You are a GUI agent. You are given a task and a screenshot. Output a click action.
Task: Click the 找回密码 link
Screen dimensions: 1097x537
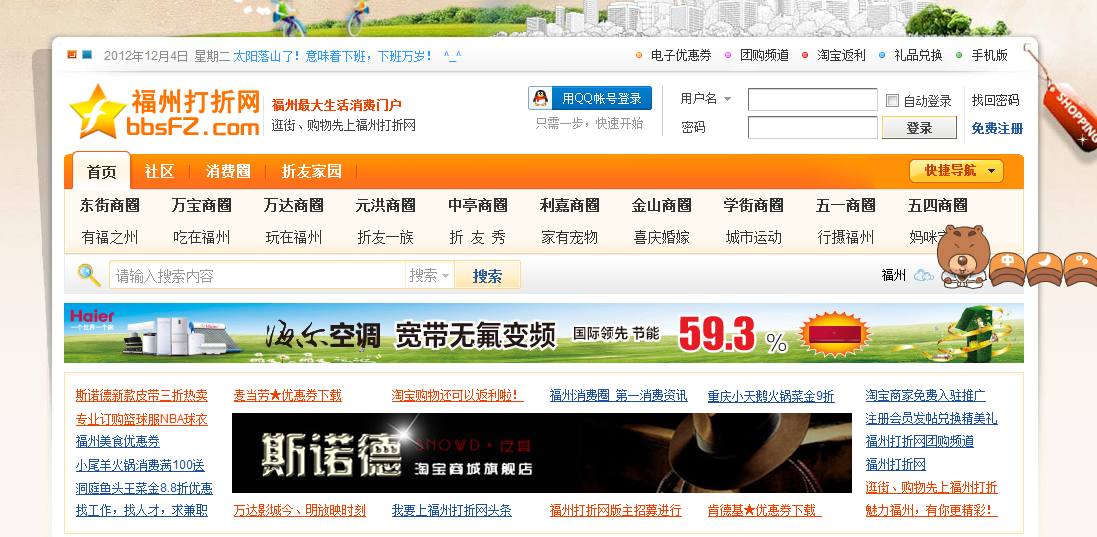pyautogui.click(x=996, y=100)
